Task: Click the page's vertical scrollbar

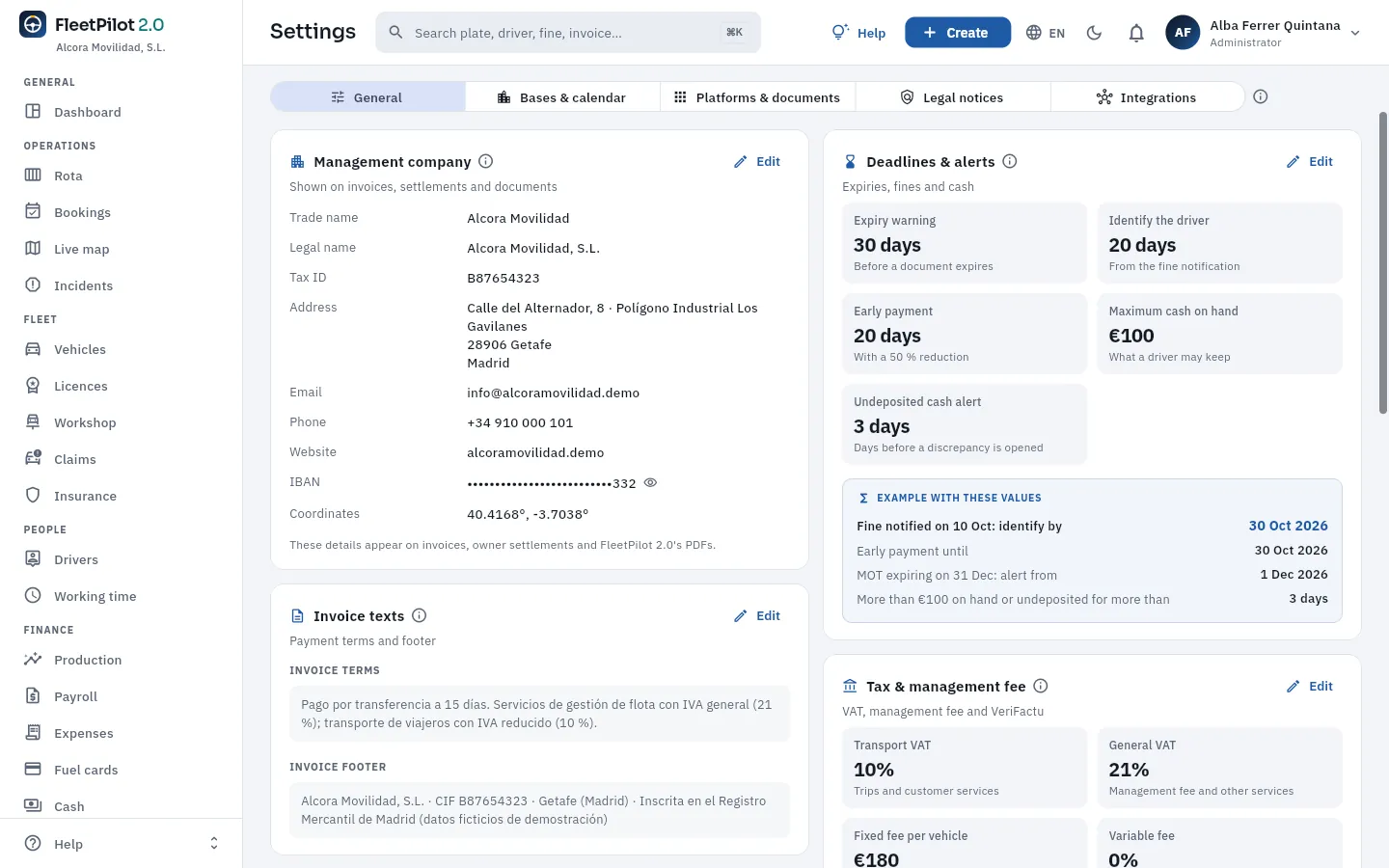Action: 1383,262
